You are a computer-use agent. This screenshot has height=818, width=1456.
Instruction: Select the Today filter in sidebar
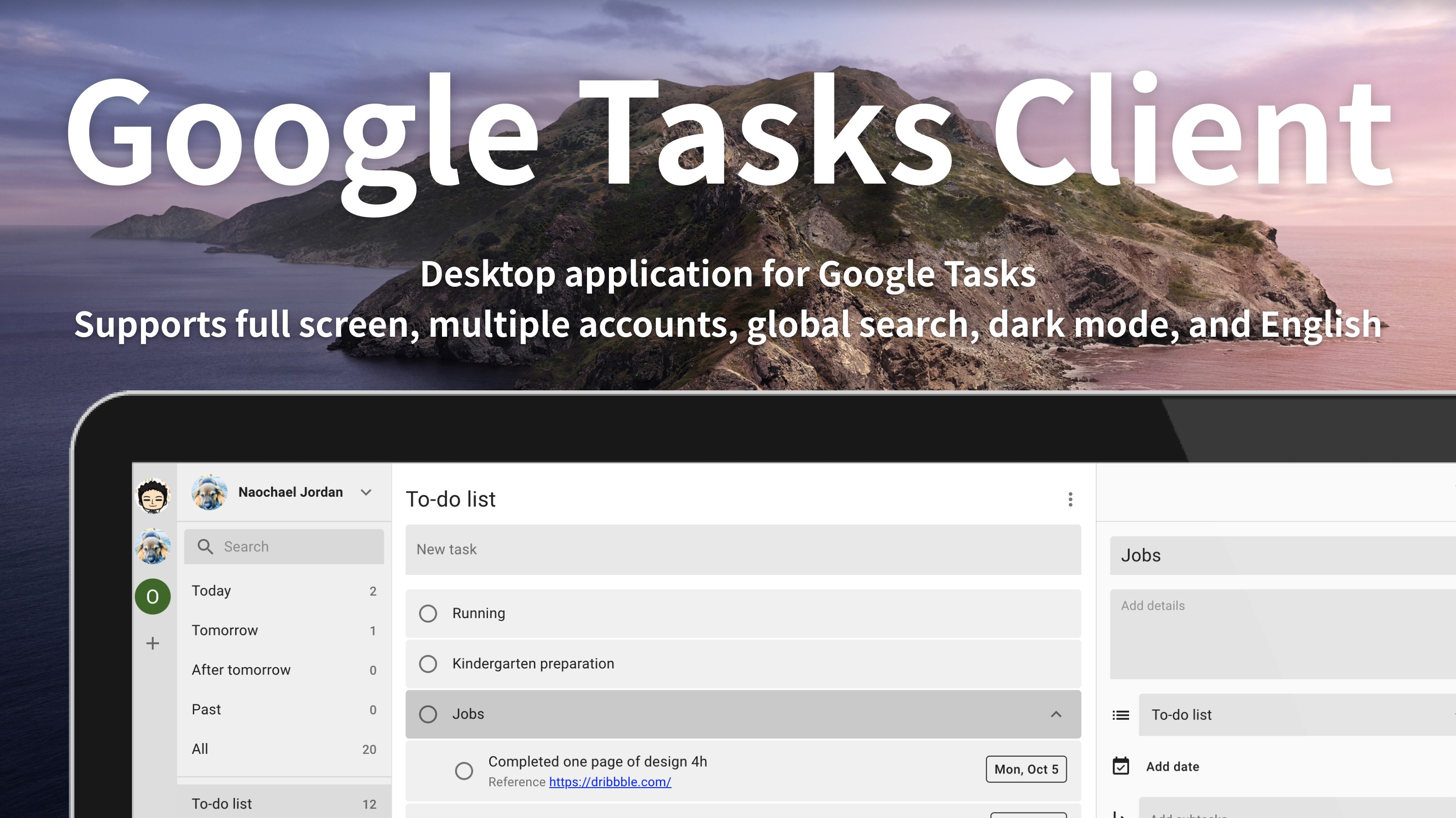click(x=211, y=591)
